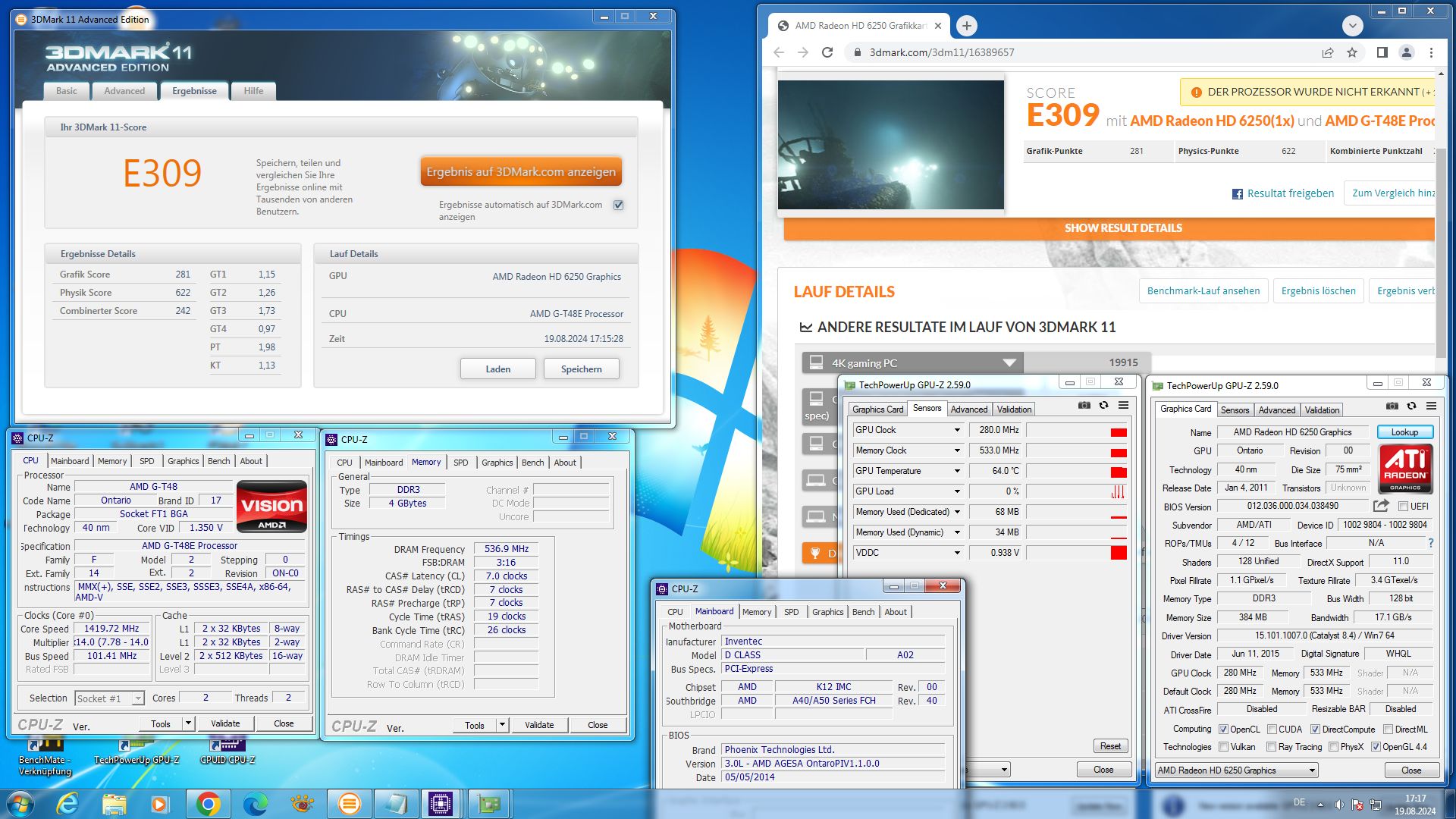The image size is (1456, 819).
Task: Click the GPU-Z Sensors window screenshot camera icon
Action: 1084,406
